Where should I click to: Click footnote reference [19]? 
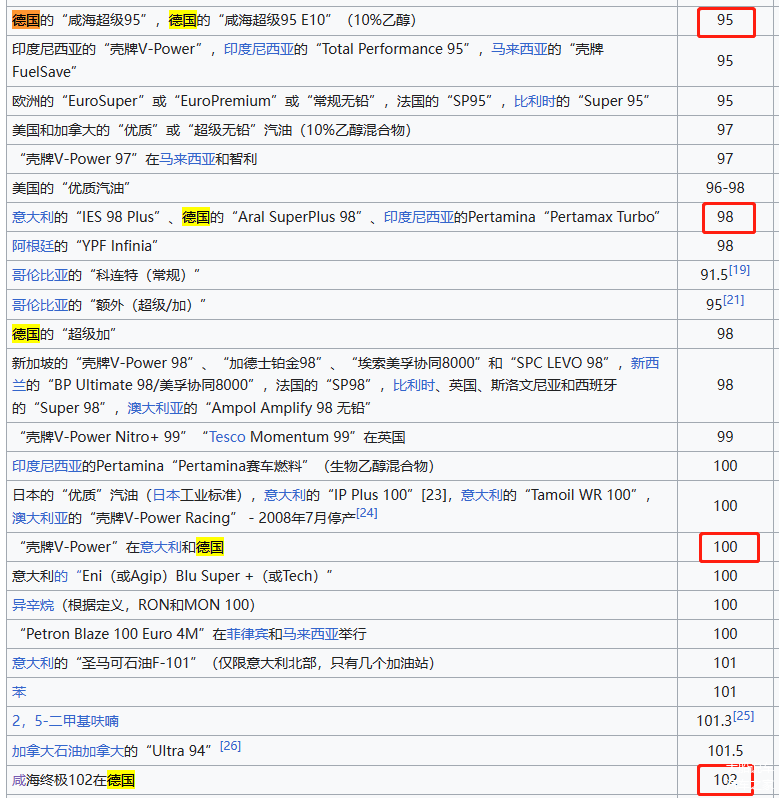(x=739, y=270)
